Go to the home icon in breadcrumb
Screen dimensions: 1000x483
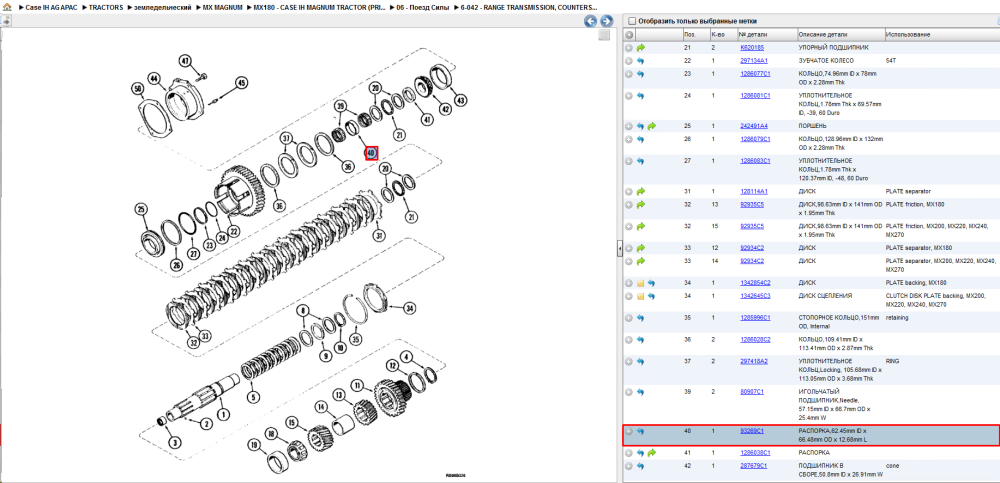pos(8,6)
